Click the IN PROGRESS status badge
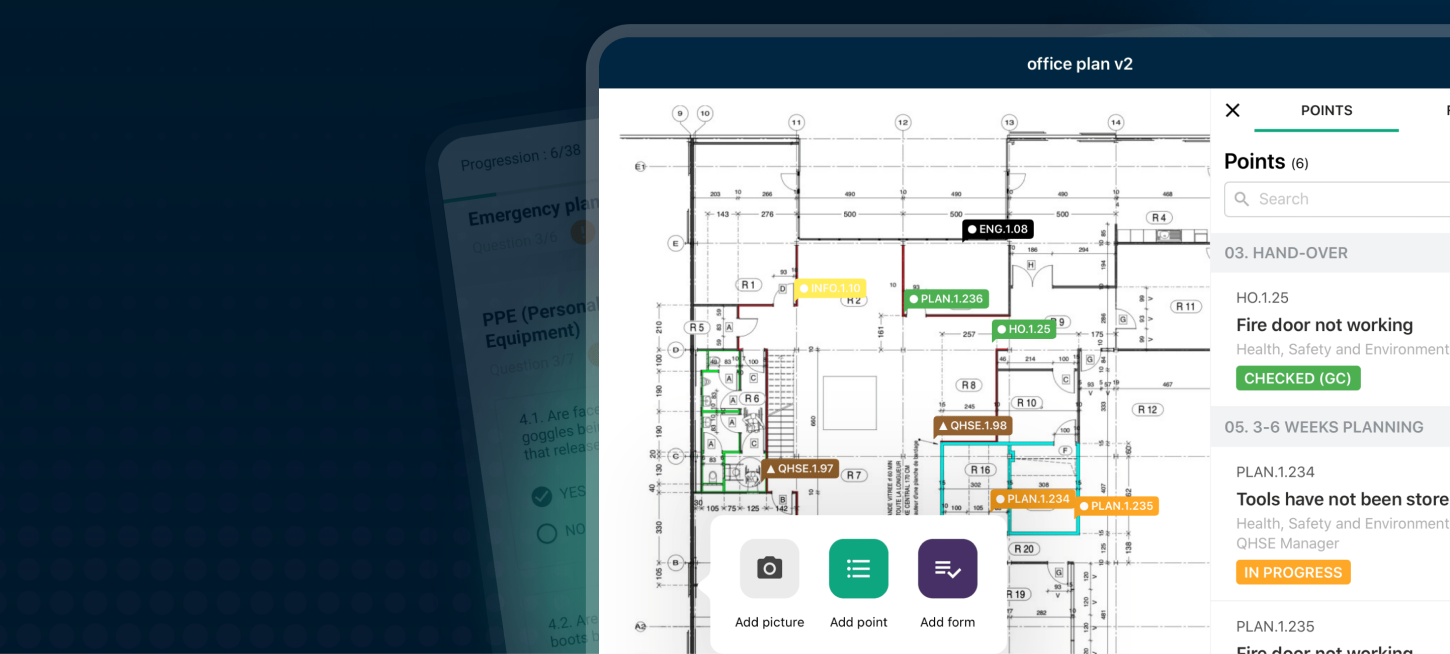 coord(1293,572)
